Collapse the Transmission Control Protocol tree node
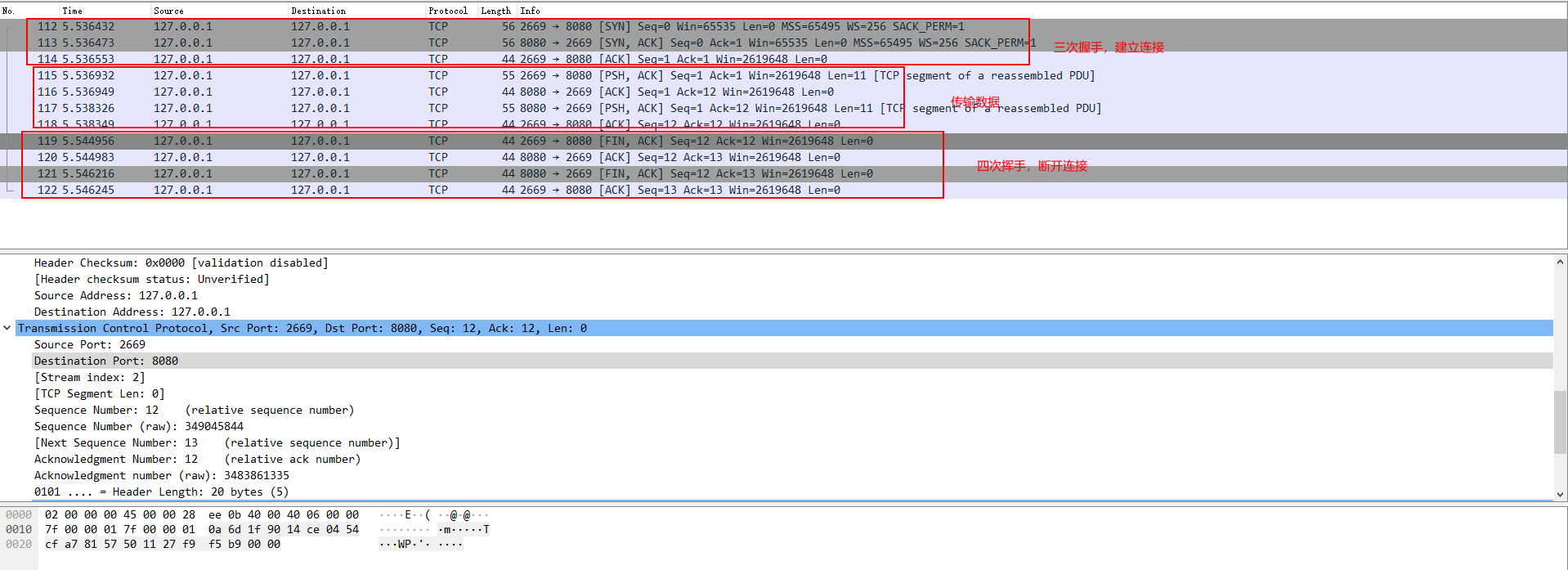This screenshot has height=570, width=1568. tap(7, 328)
